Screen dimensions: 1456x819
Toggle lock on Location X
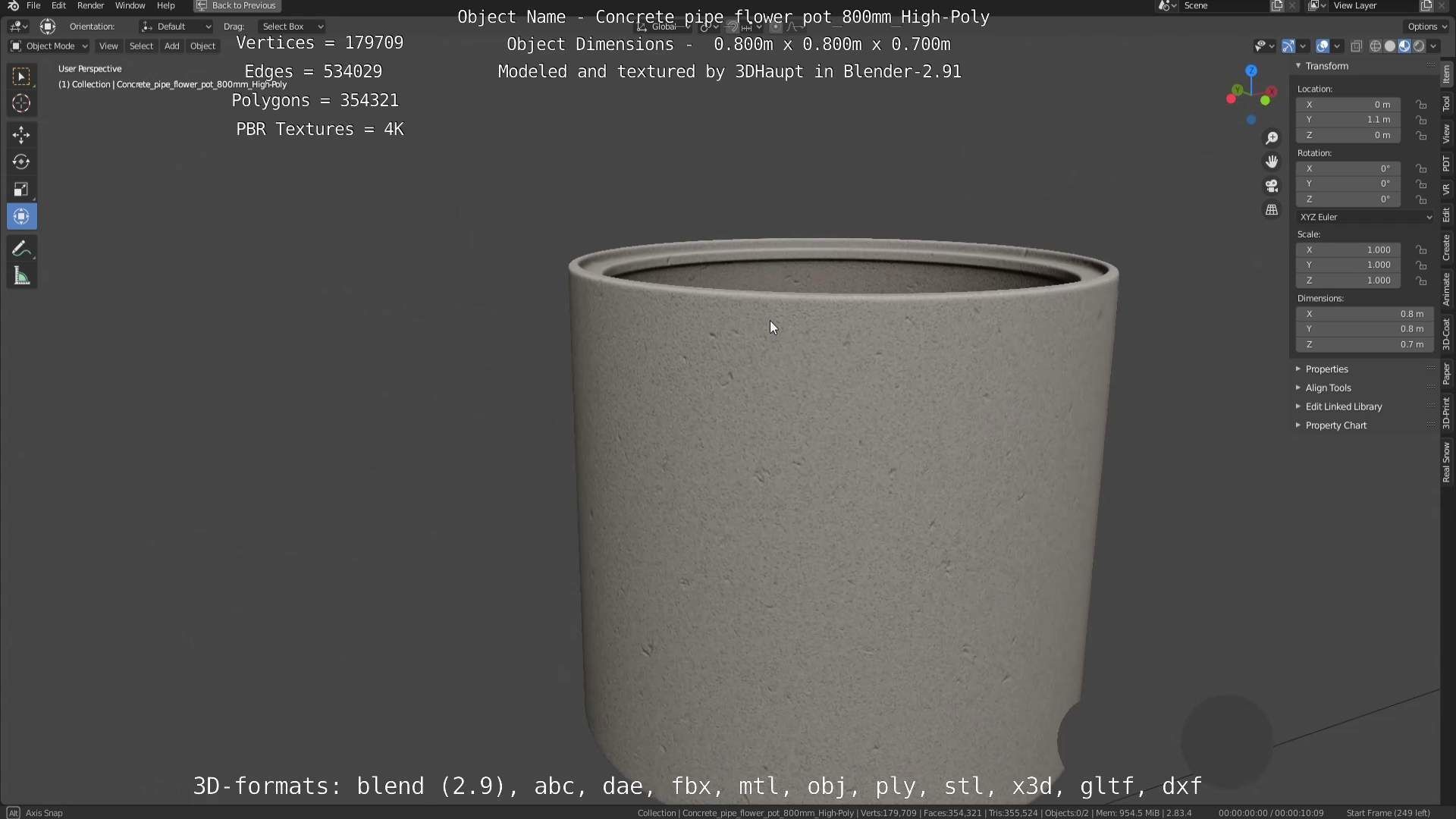[1422, 105]
